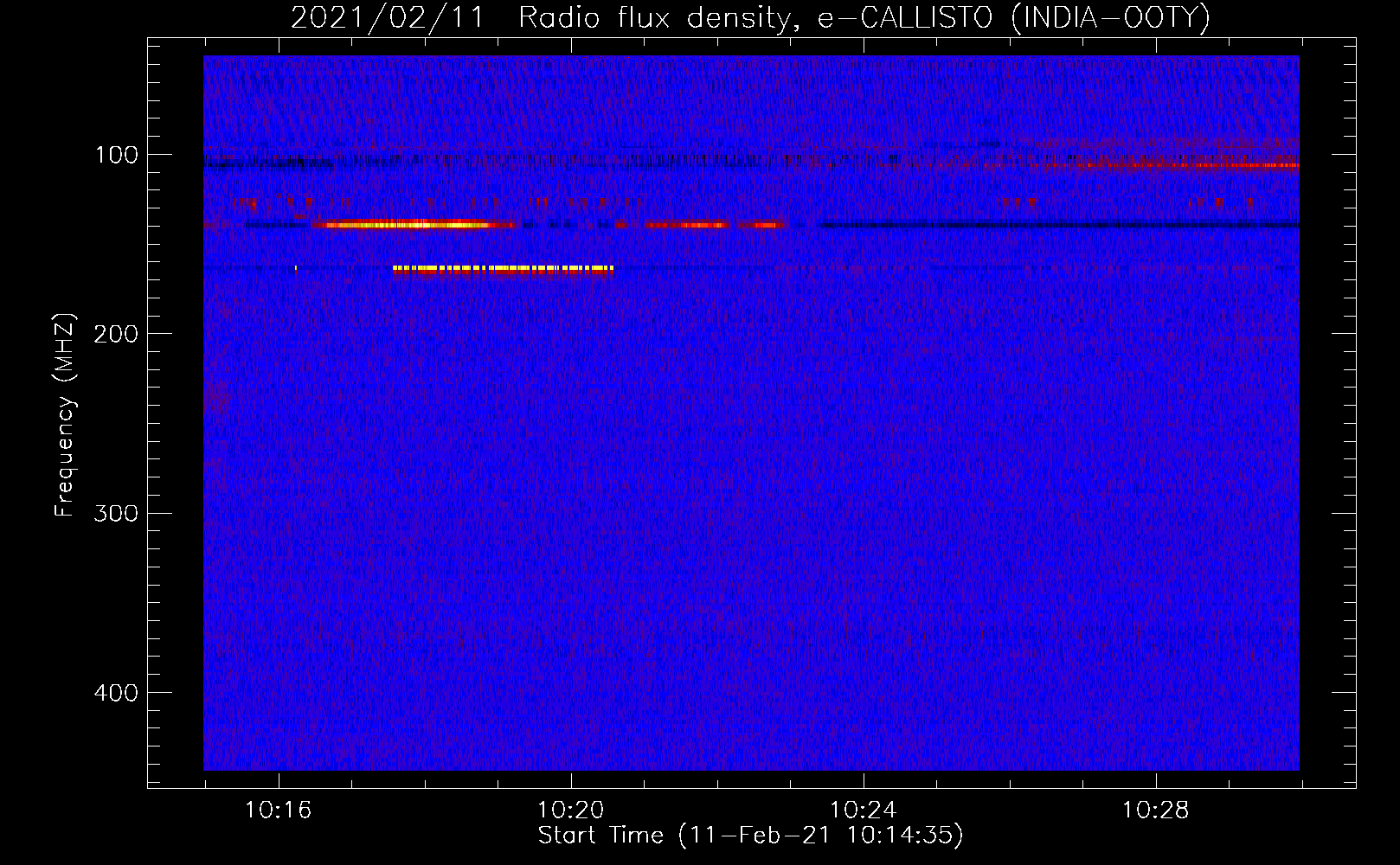Click the '300' frequency tick label

[116, 513]
